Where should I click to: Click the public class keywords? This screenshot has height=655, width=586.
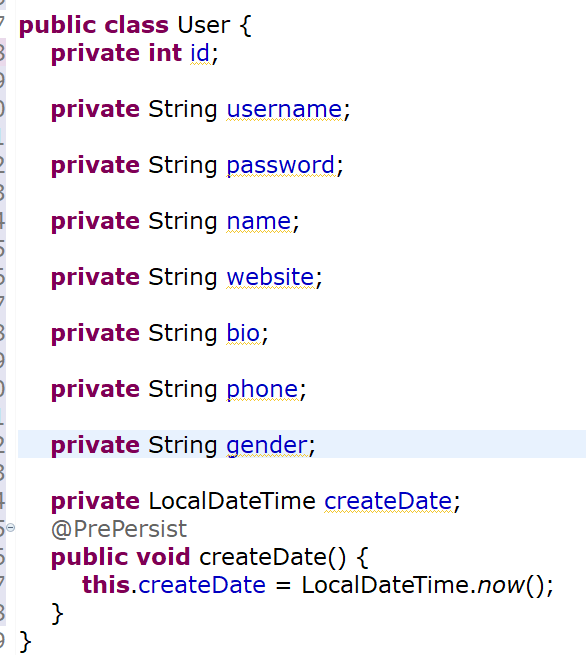coord(94,26)
